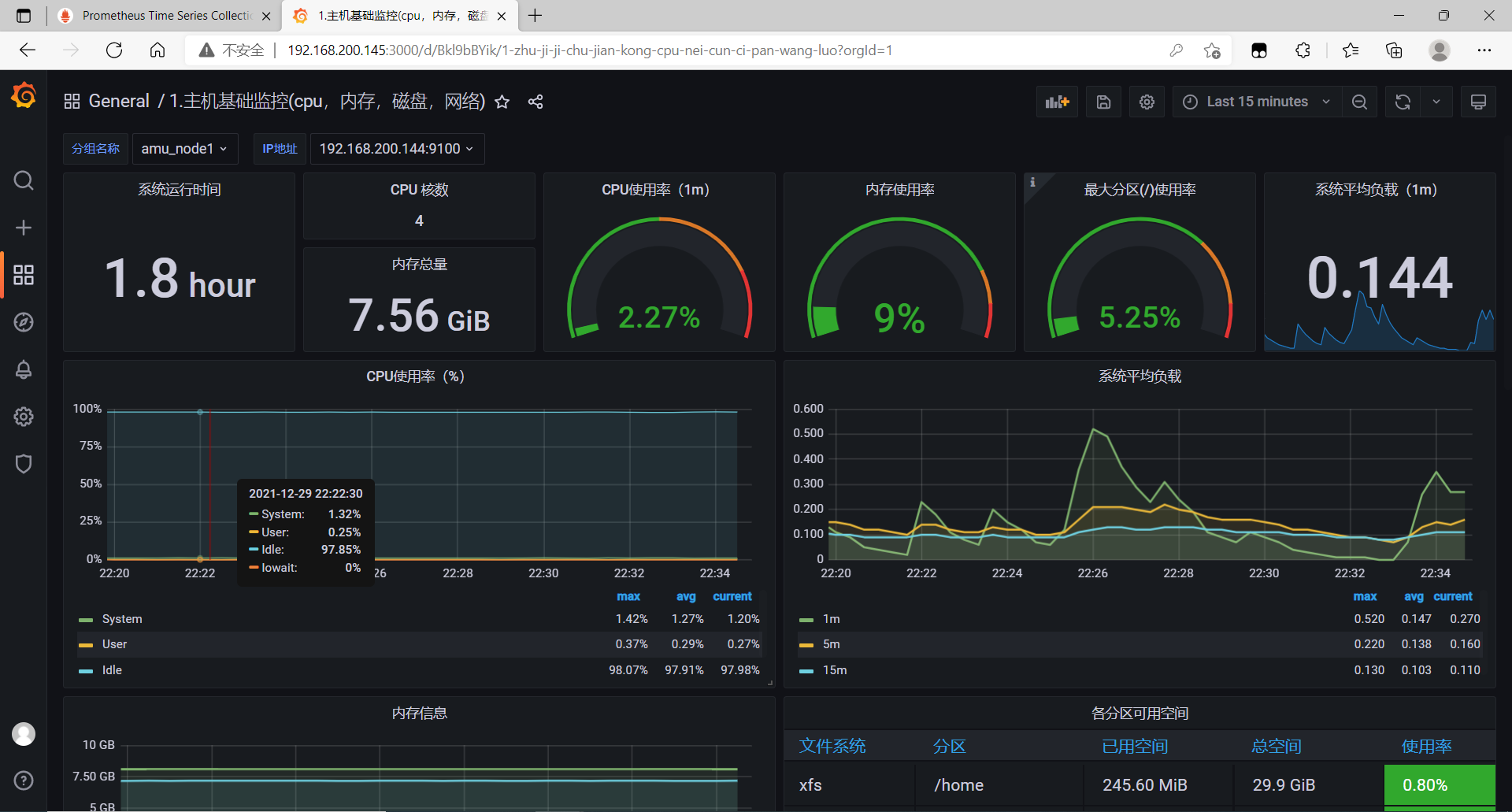Sort CPU legend by max column

(x=628, y=596)
